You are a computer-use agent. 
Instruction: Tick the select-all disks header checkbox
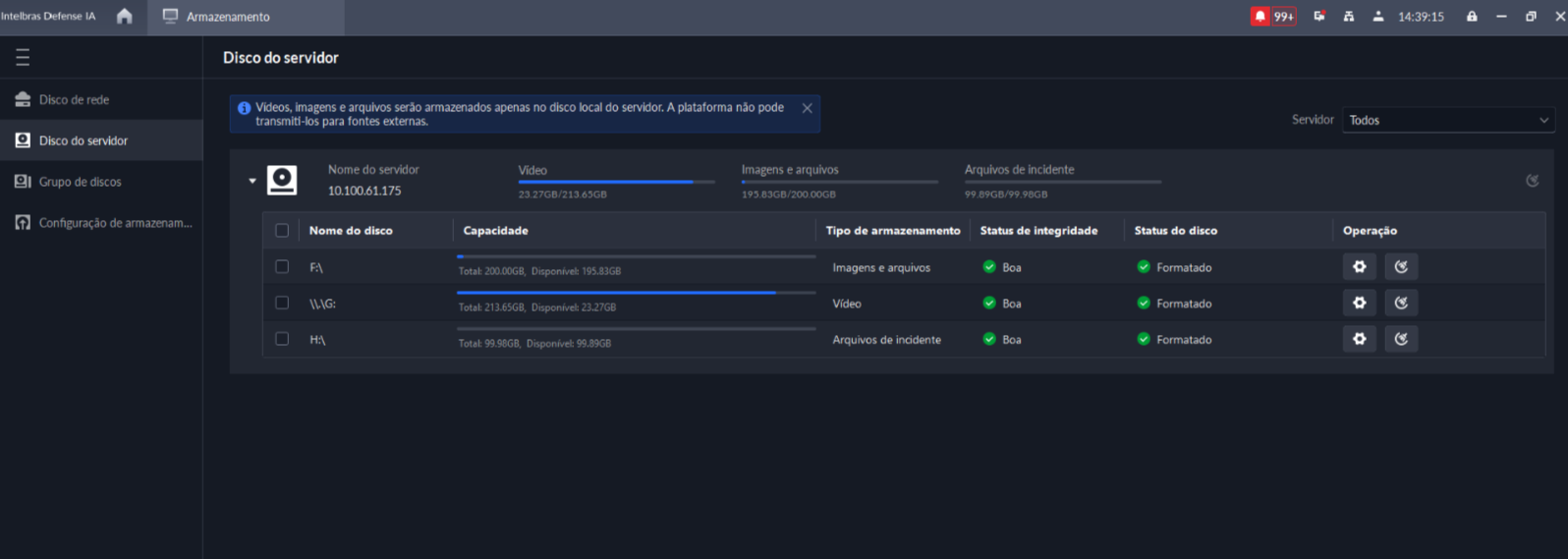click(282, 231)
